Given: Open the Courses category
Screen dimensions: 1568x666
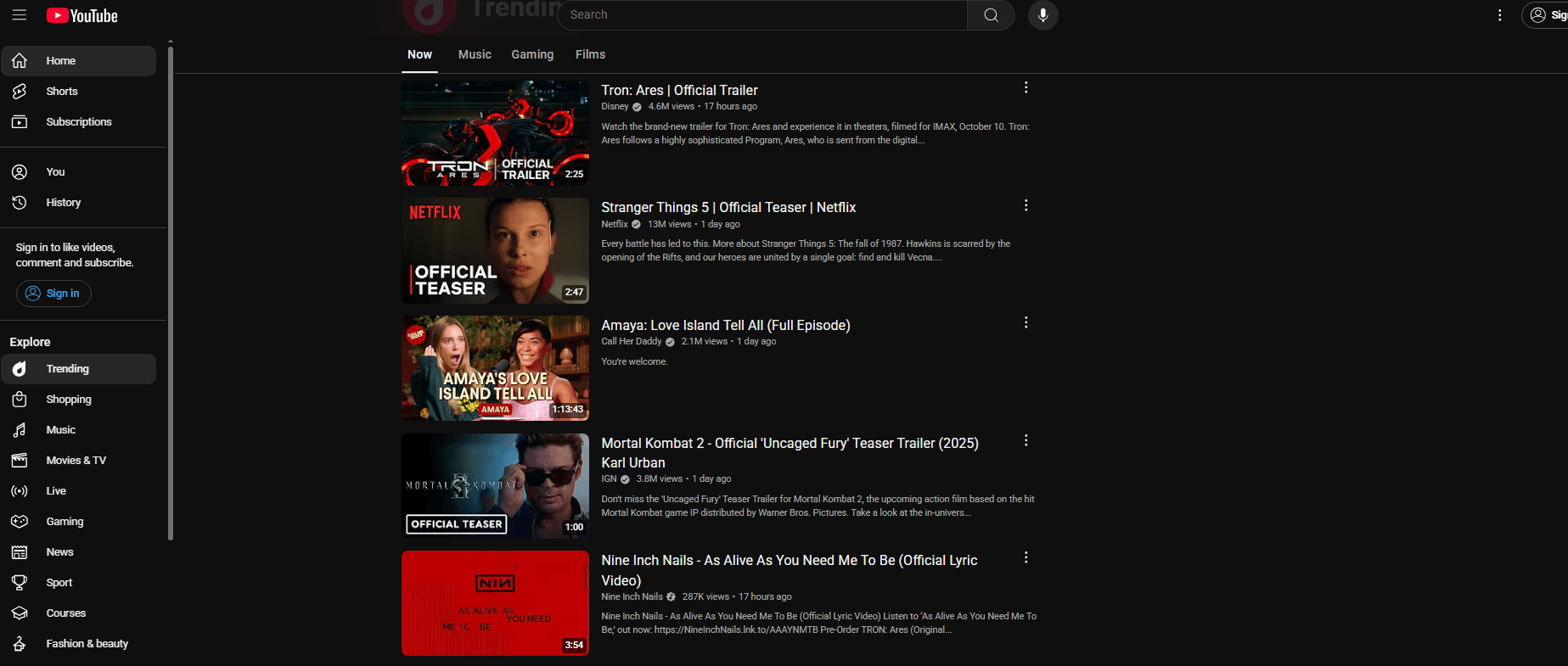Looking at the screenshot, I should [79, 613].
